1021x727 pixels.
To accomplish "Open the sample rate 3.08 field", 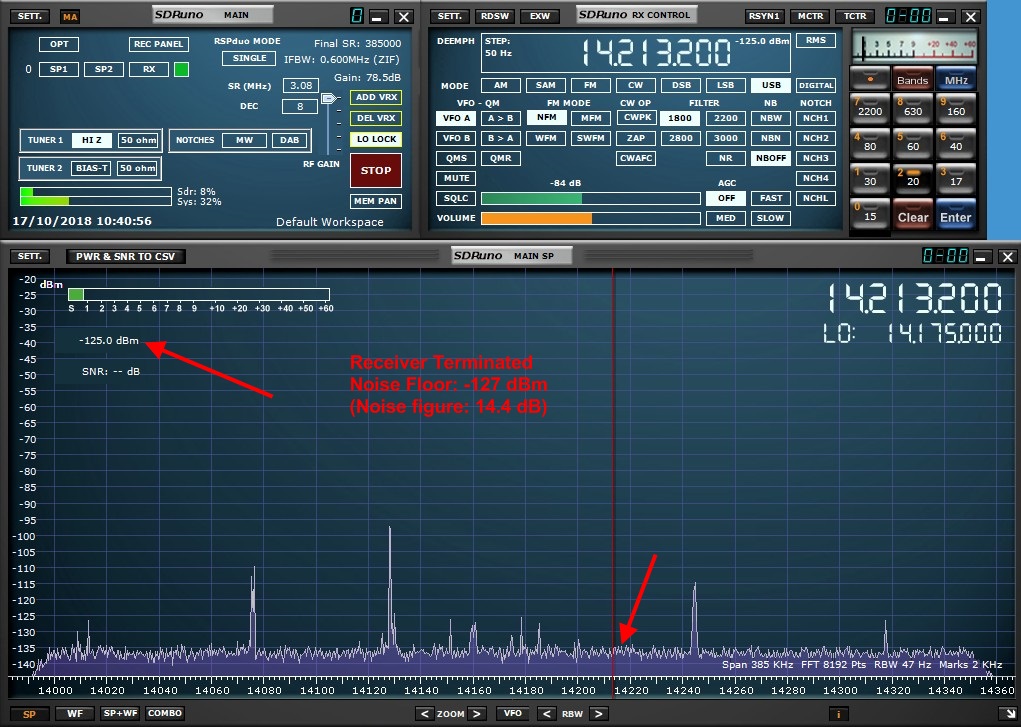I will point(300,85).
